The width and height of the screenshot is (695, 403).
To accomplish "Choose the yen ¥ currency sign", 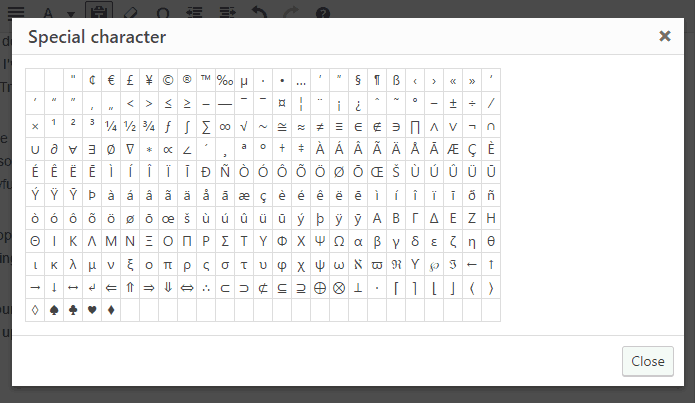I will [x=149, y=80].
